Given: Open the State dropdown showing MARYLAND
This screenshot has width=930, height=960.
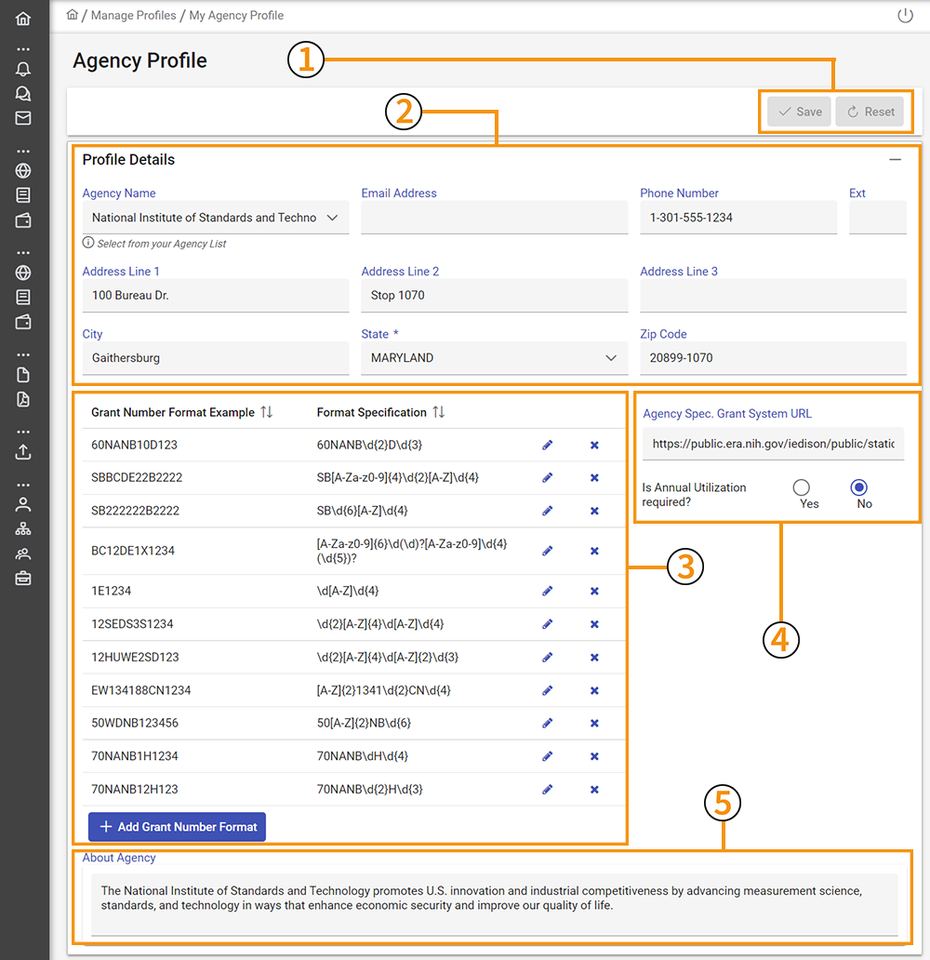Looking at the screenshot, I should pos(611,357).
